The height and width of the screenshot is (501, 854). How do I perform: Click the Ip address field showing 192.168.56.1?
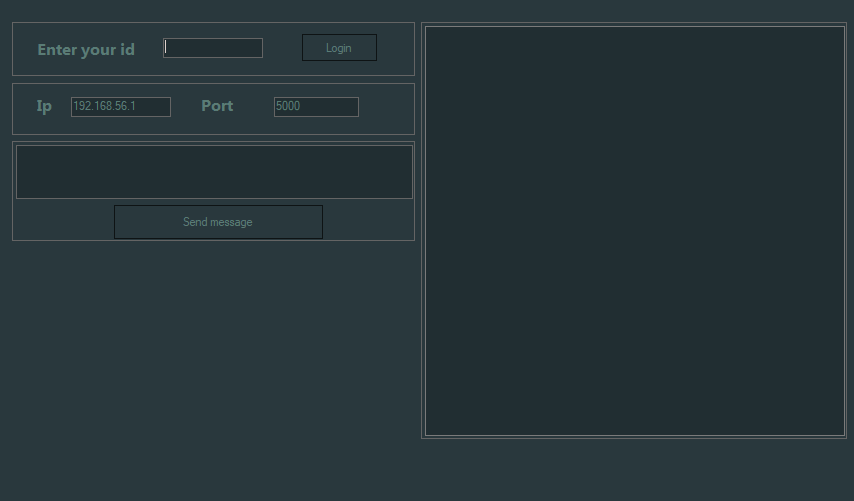click(121, 107)
